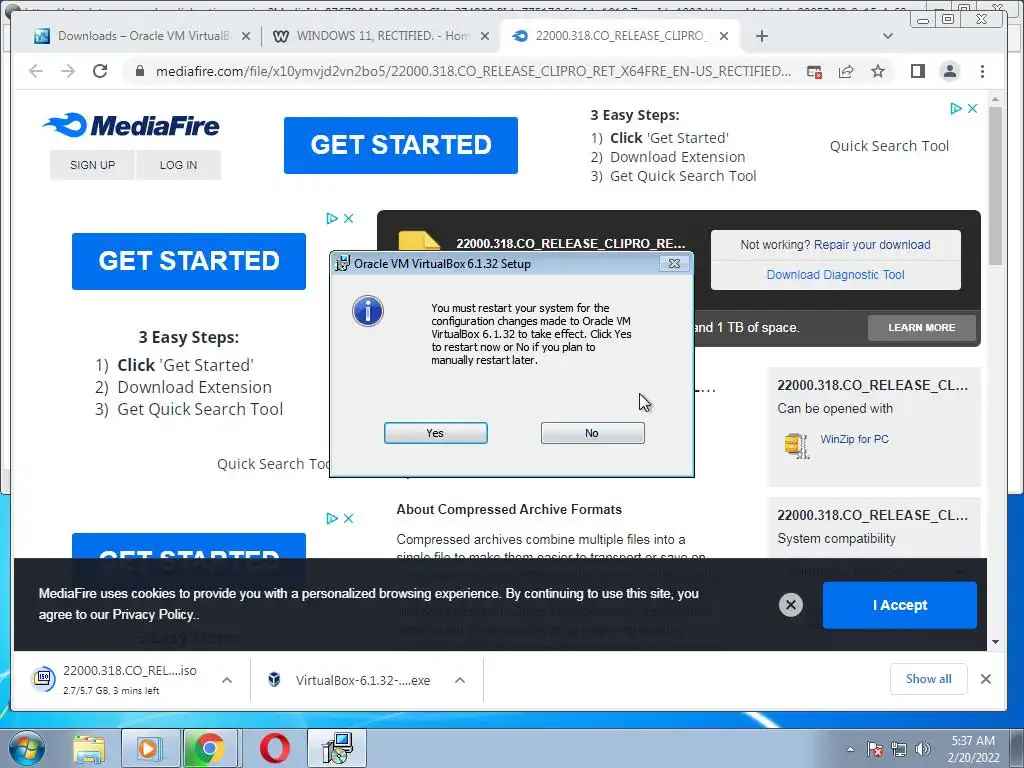Screen dimensions: 1024x768
Task: Close the WINDOWS 11, RECTIFIED tab
Action: [485, 37]
